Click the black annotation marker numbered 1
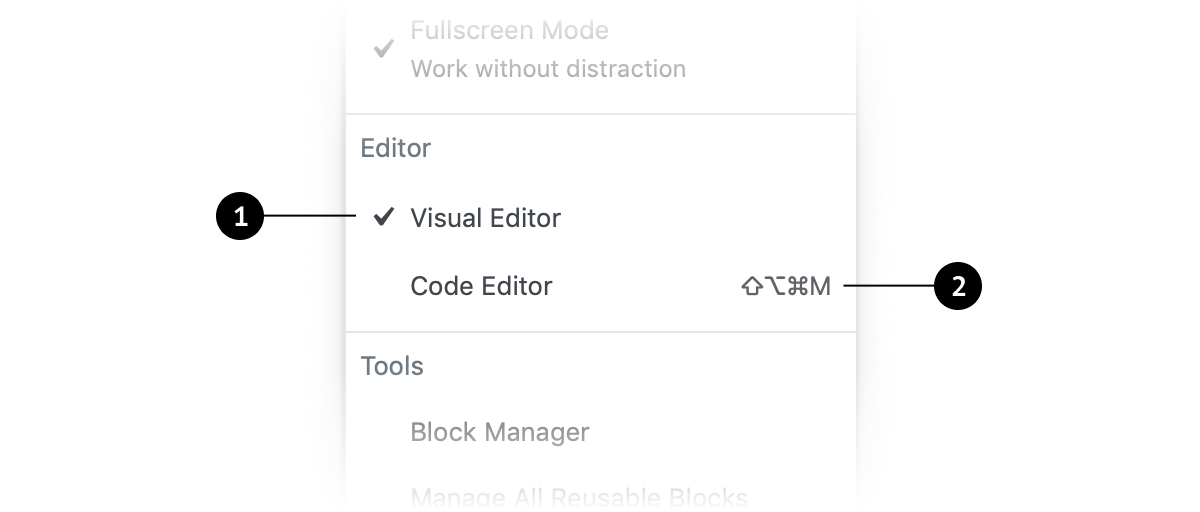1200x512 pixels. click(x=239, y=217)
